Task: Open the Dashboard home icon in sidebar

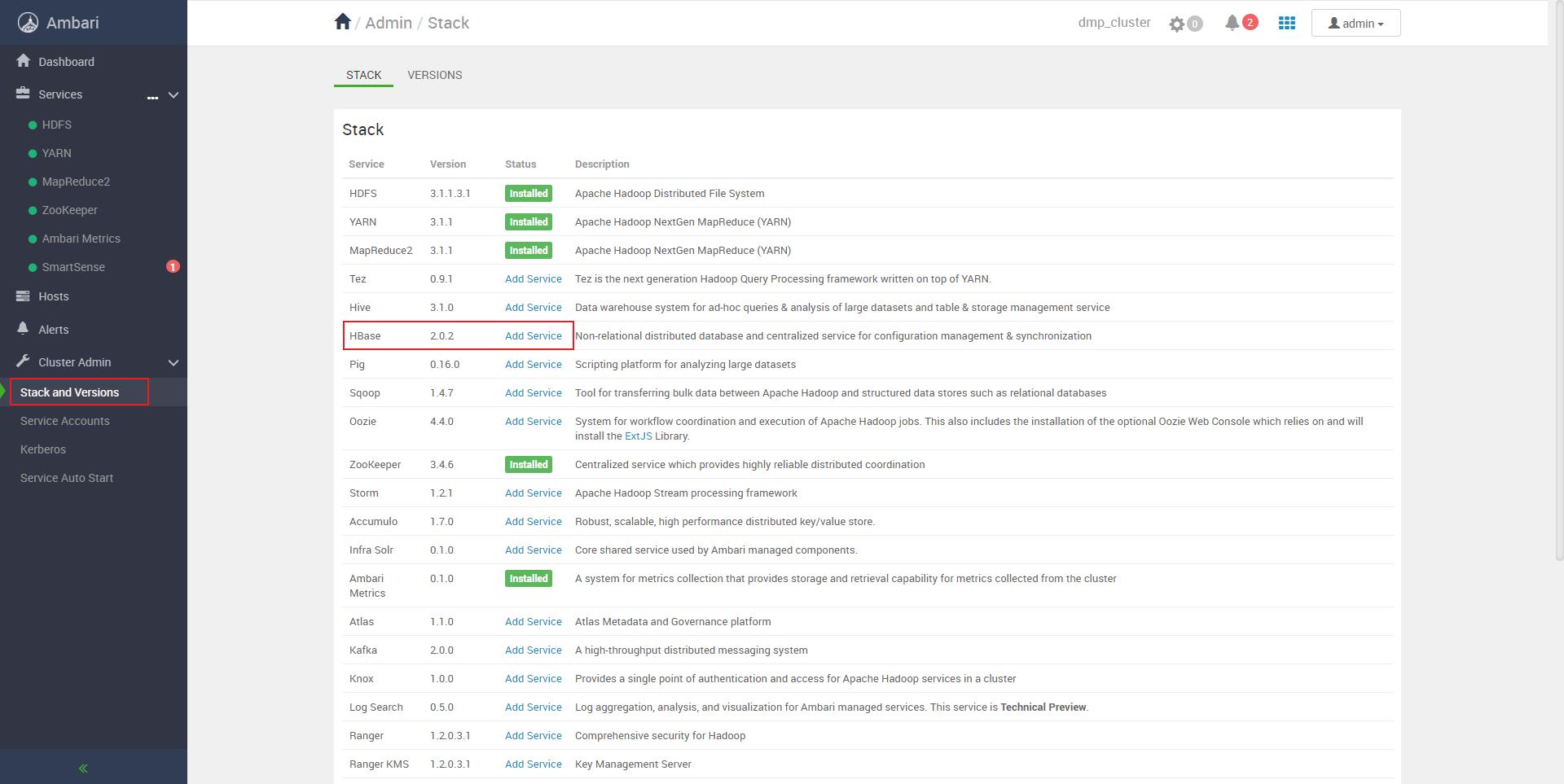Action: click(23, 61)
